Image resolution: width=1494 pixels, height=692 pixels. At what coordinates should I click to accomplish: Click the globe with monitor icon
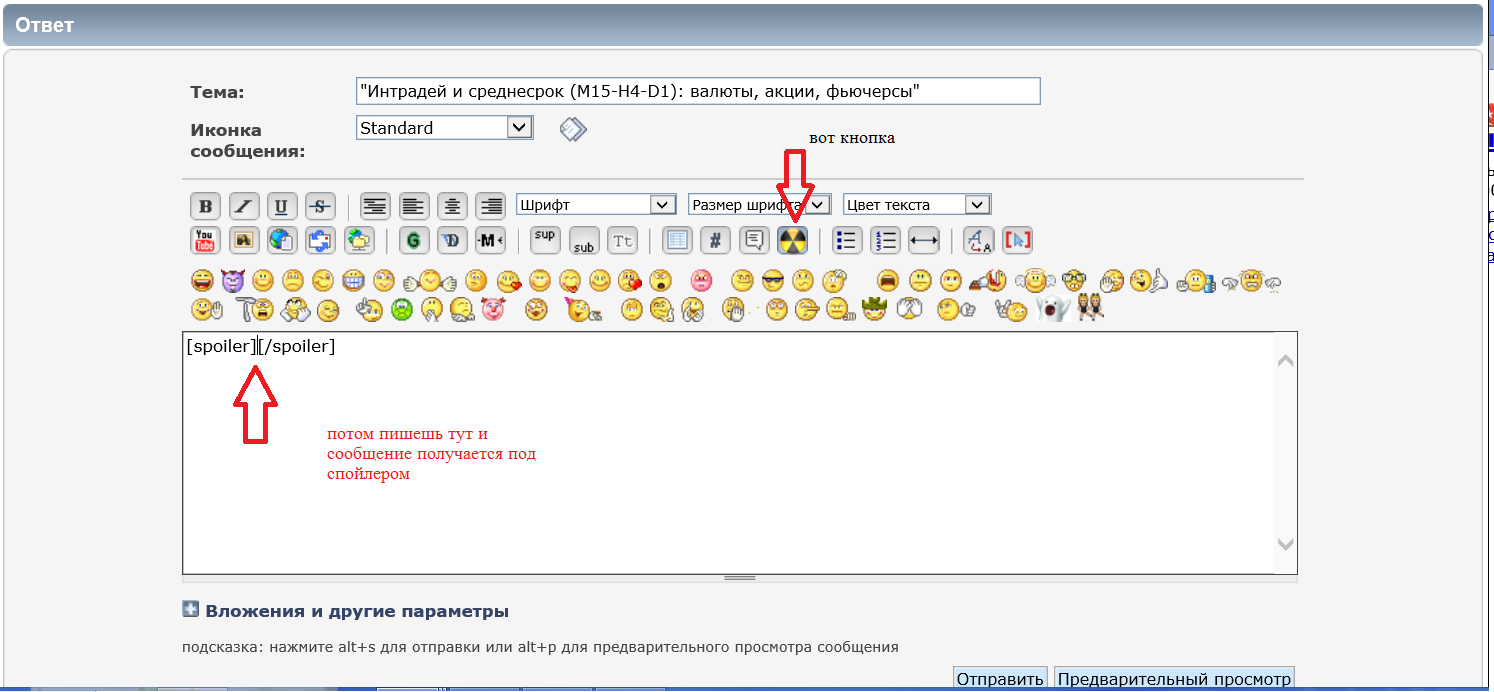[x=358, y=240]
